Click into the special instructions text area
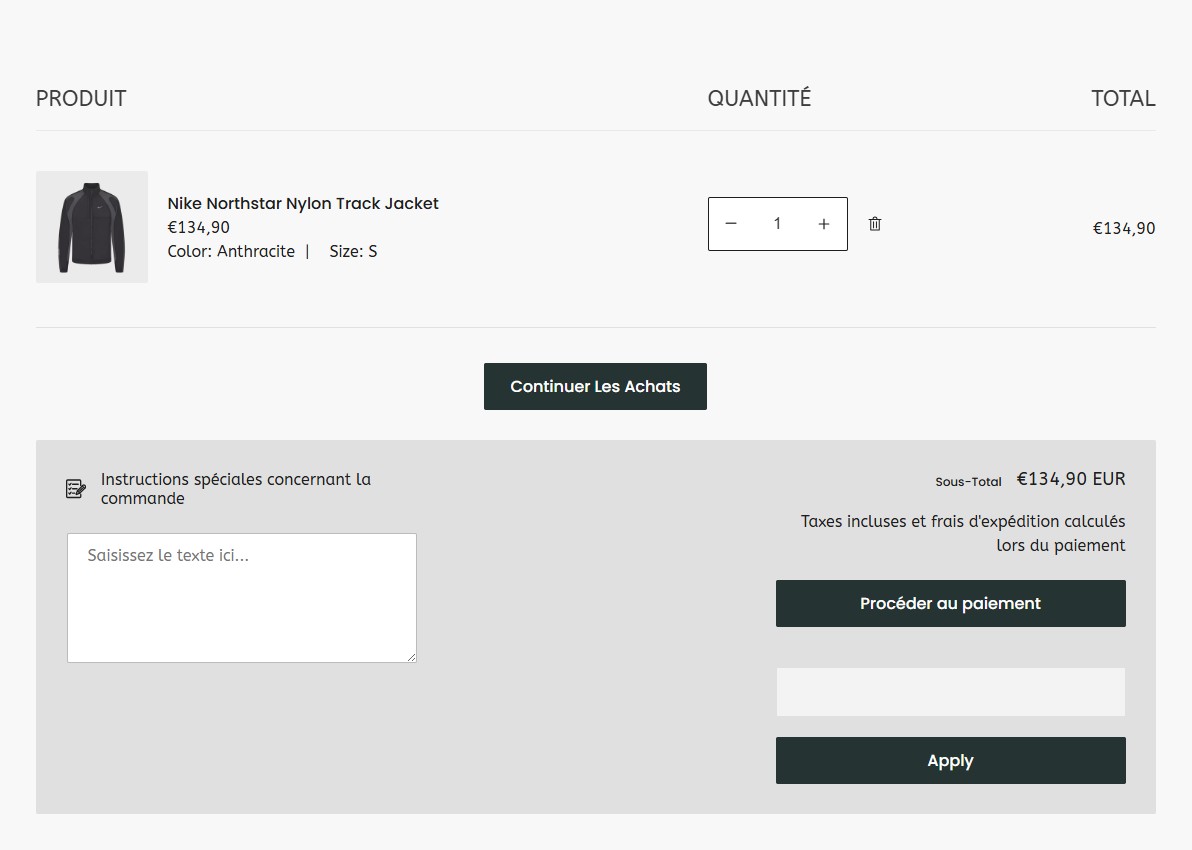 241,597
